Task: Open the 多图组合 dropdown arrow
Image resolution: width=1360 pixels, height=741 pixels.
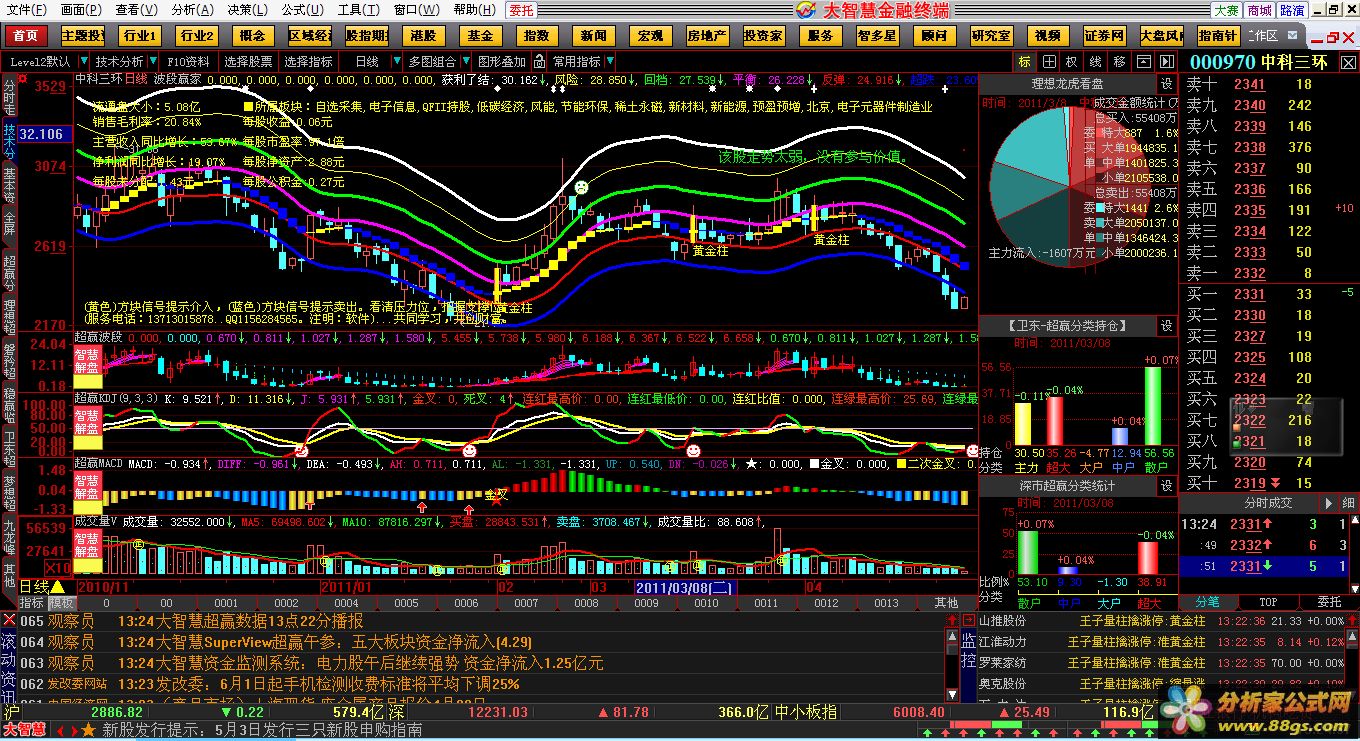Action: tap(465, 61)
